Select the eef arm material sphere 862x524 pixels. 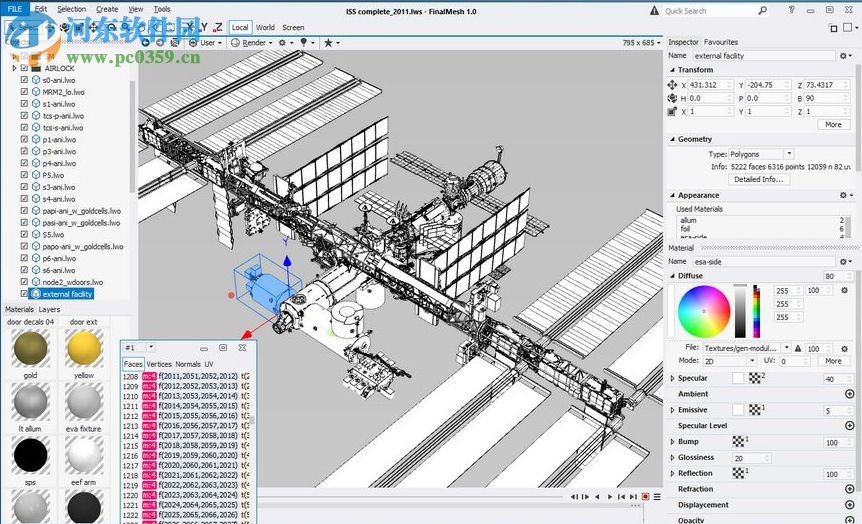[84, 455]
